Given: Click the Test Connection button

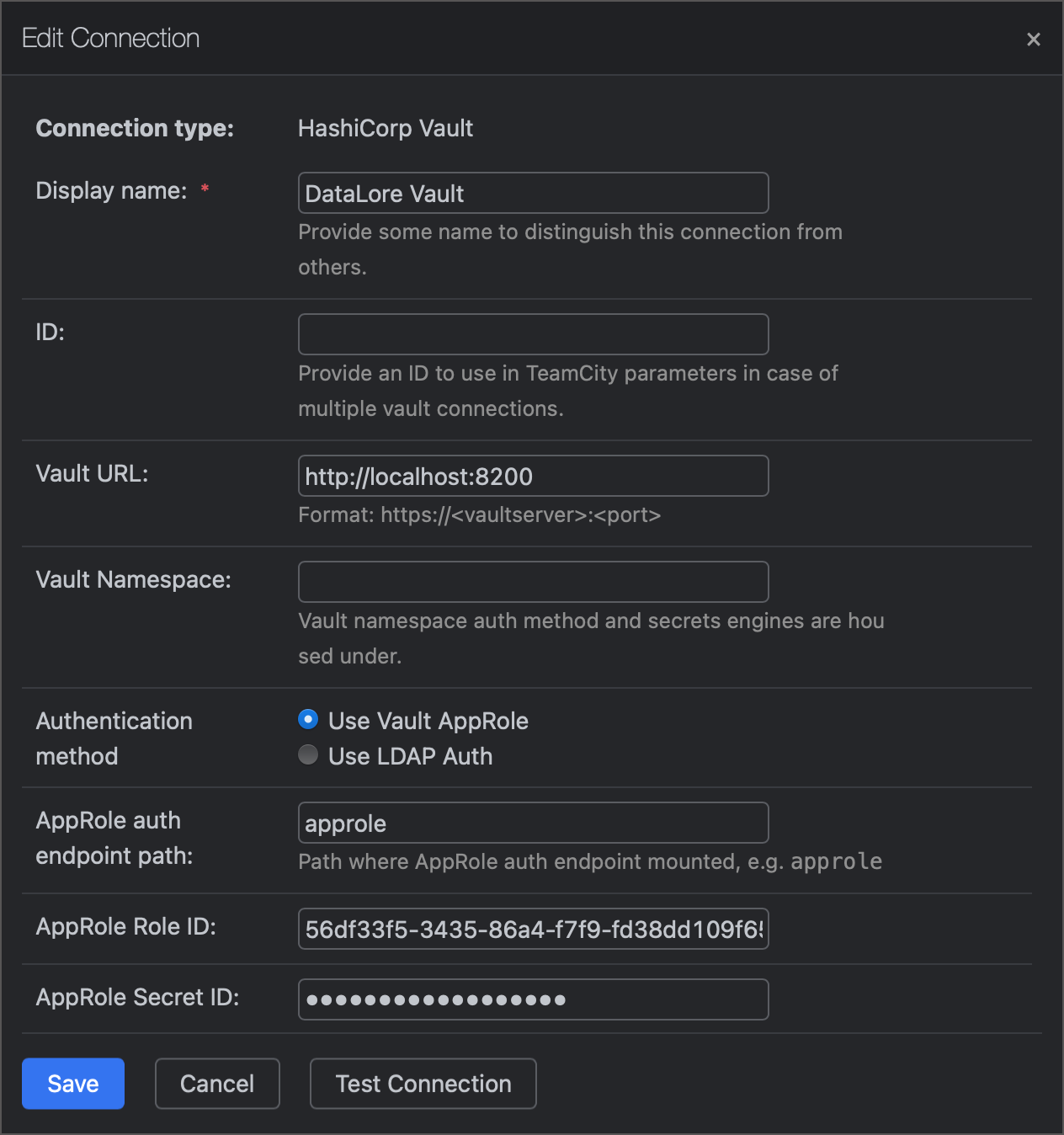Looking at the screenshot, I should [423, 1084].
